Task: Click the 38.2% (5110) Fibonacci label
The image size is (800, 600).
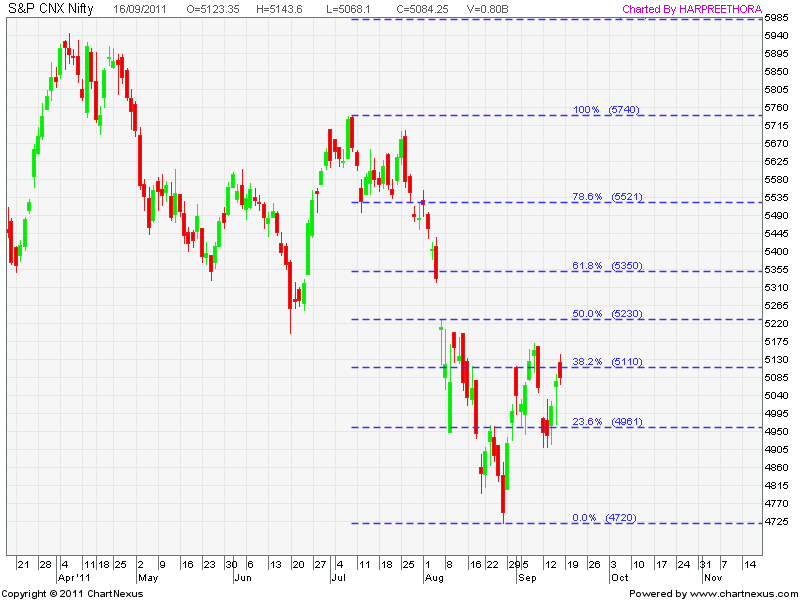Action: pos(607,361)
